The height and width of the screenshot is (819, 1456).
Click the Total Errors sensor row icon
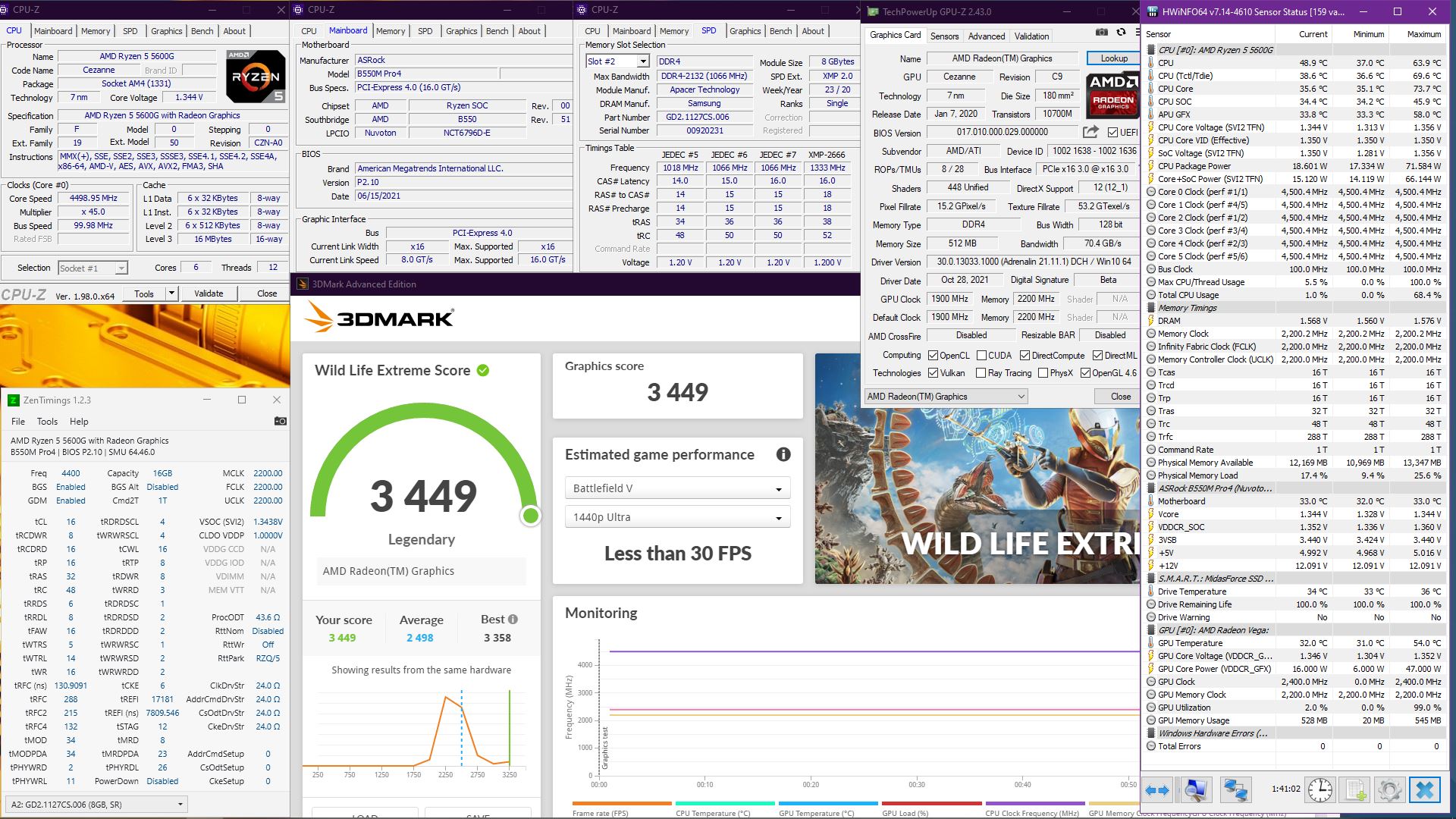pos(1150,746)
